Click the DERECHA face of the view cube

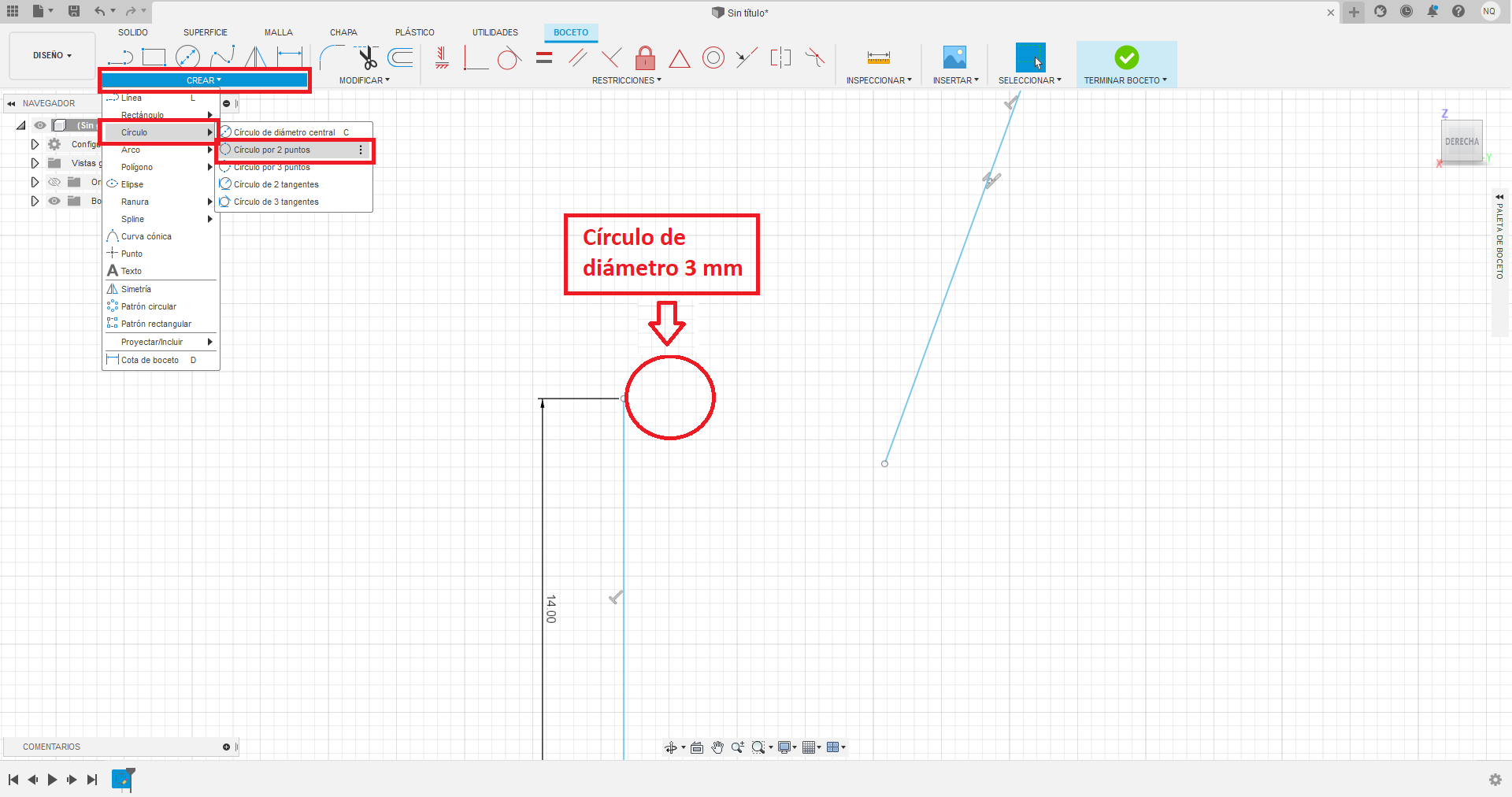1462,142
